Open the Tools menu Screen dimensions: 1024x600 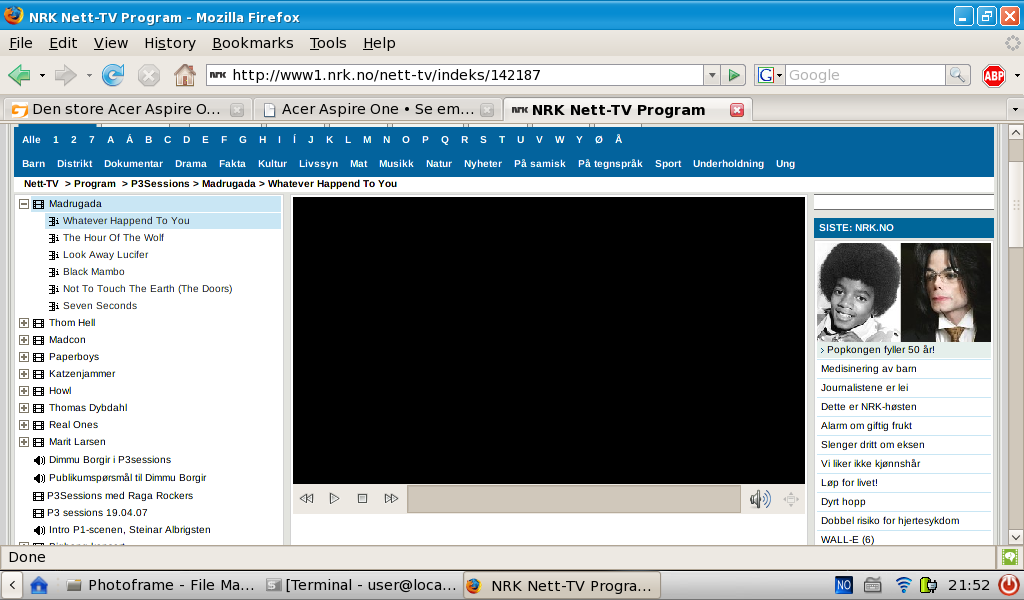[328, 43]
